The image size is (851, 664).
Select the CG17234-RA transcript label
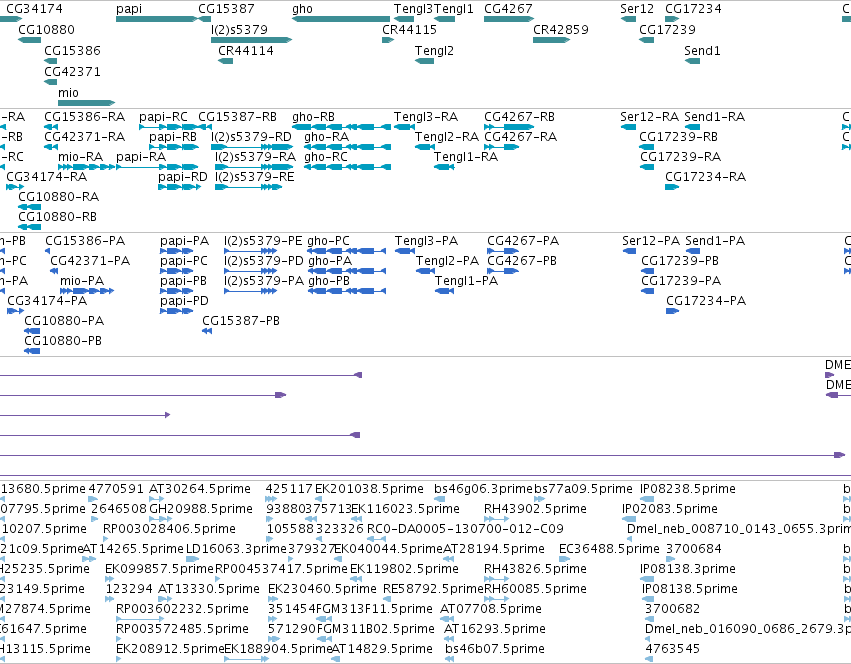(706, 176)
